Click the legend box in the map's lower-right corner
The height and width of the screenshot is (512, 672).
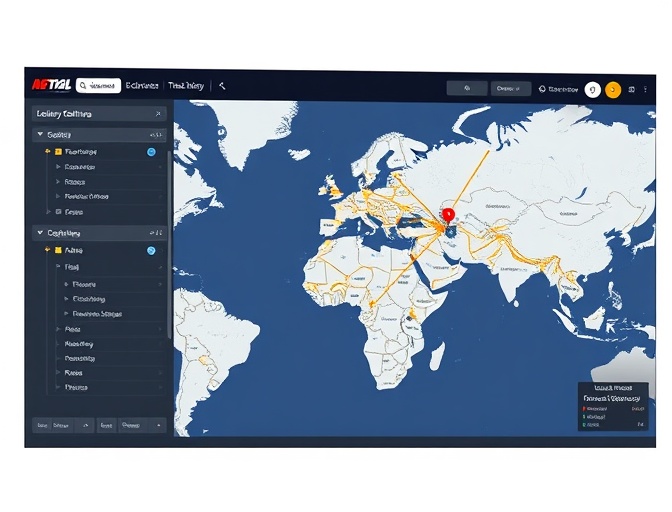613,406
